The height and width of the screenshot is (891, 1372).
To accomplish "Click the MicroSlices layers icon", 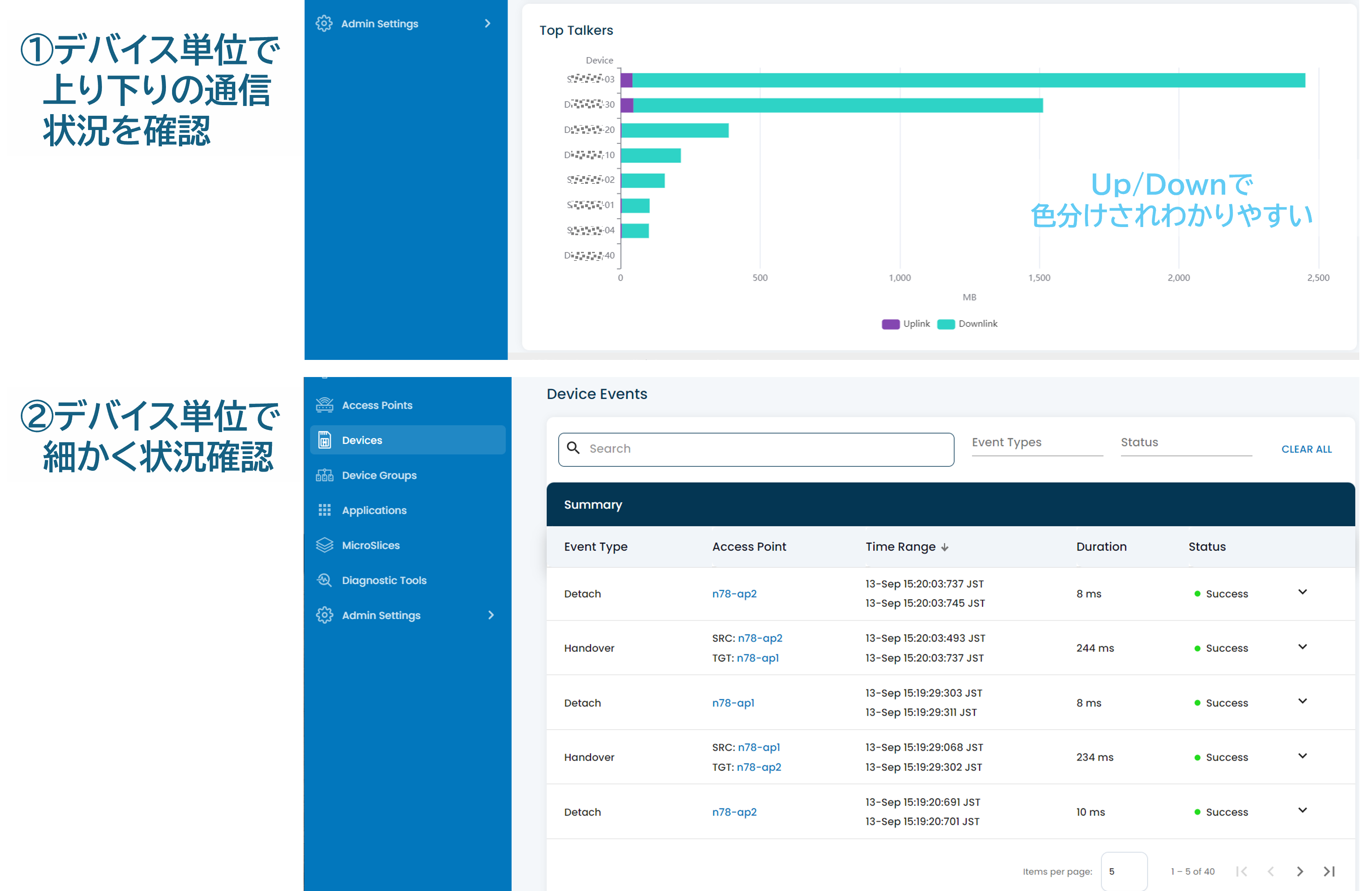I will pos(325,545).
